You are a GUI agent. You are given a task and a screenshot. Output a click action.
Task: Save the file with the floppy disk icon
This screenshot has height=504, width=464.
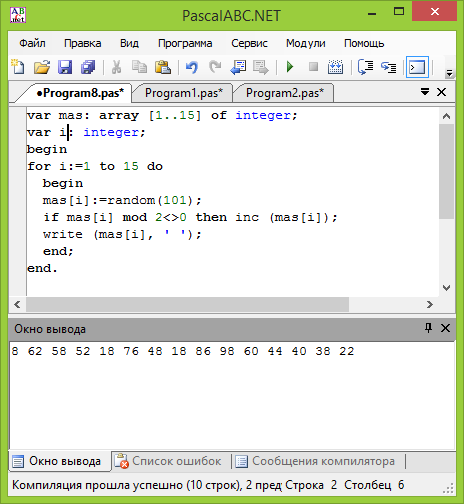65,67
